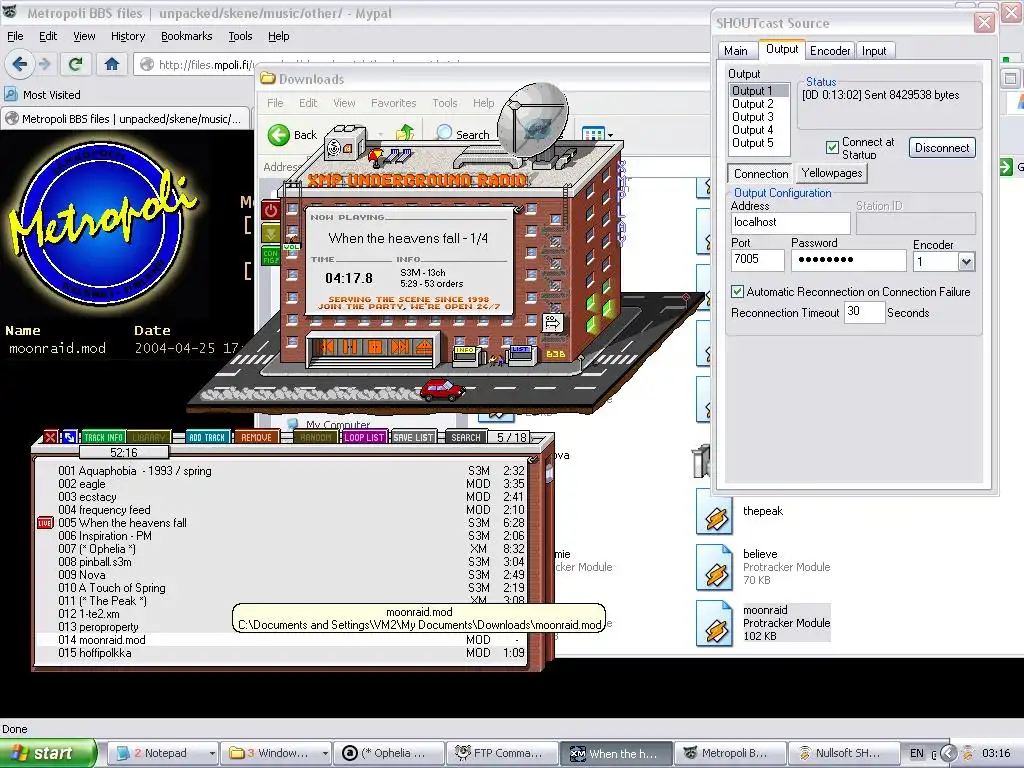Click the Port field showing 7005

pyautogui.click(x=758, y=260)
